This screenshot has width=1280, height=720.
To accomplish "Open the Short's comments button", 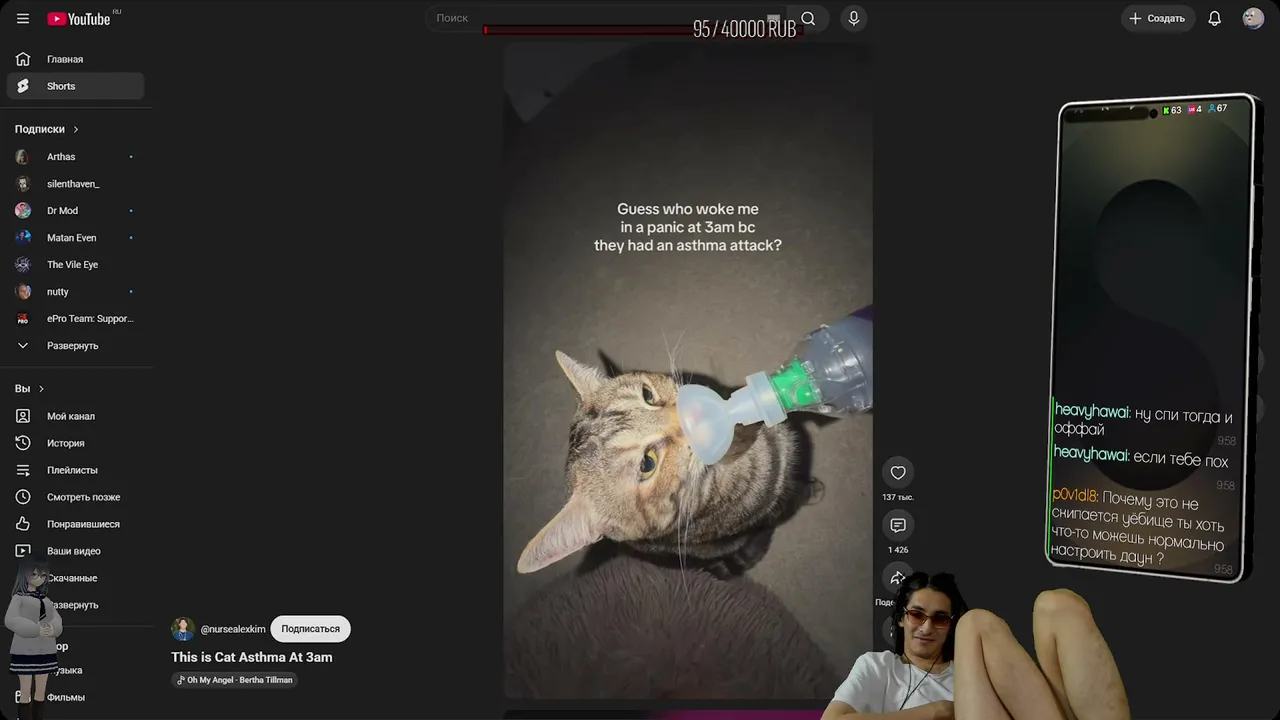I will [898, 525].
